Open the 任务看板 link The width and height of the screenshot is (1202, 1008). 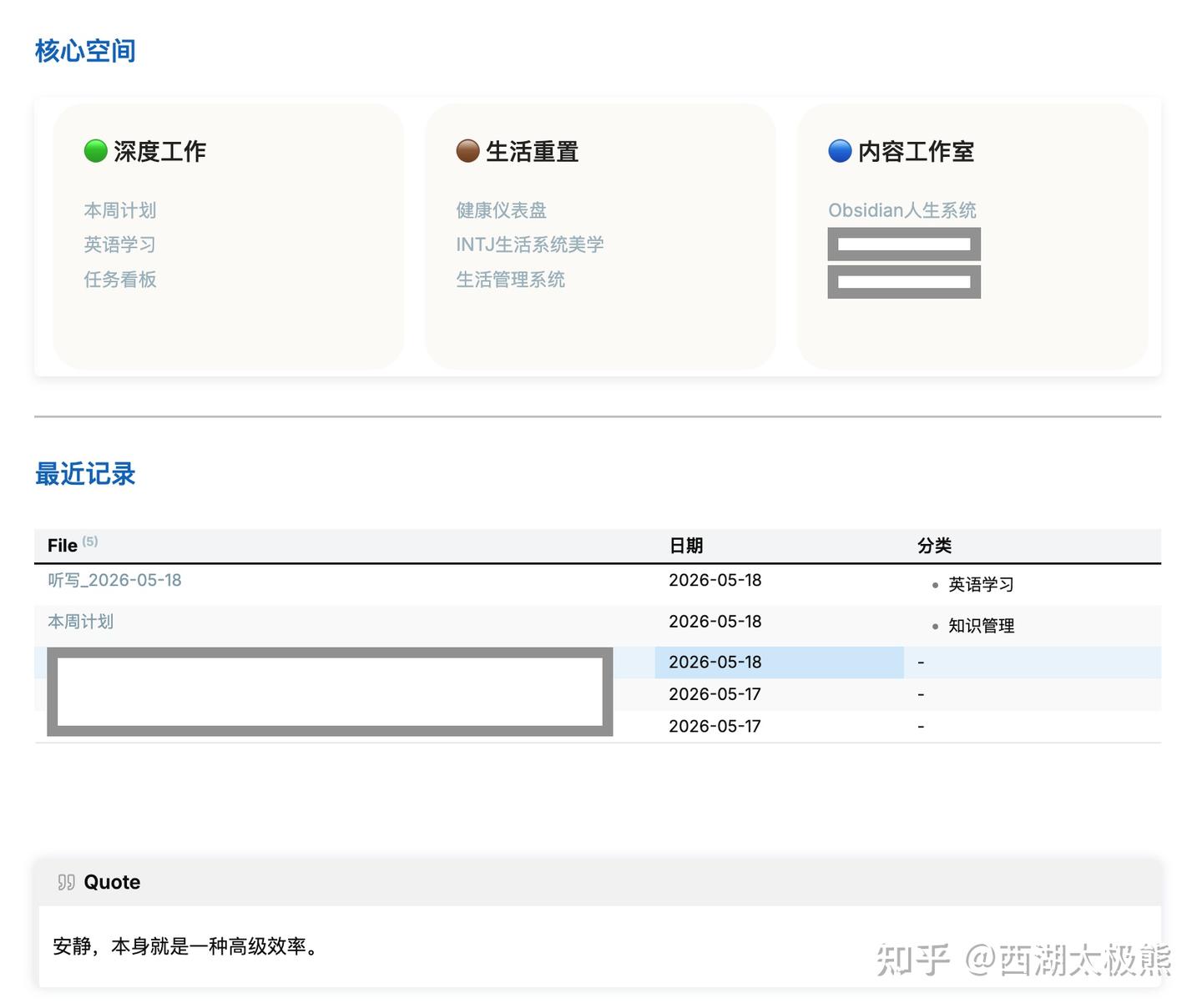point(120,280)
